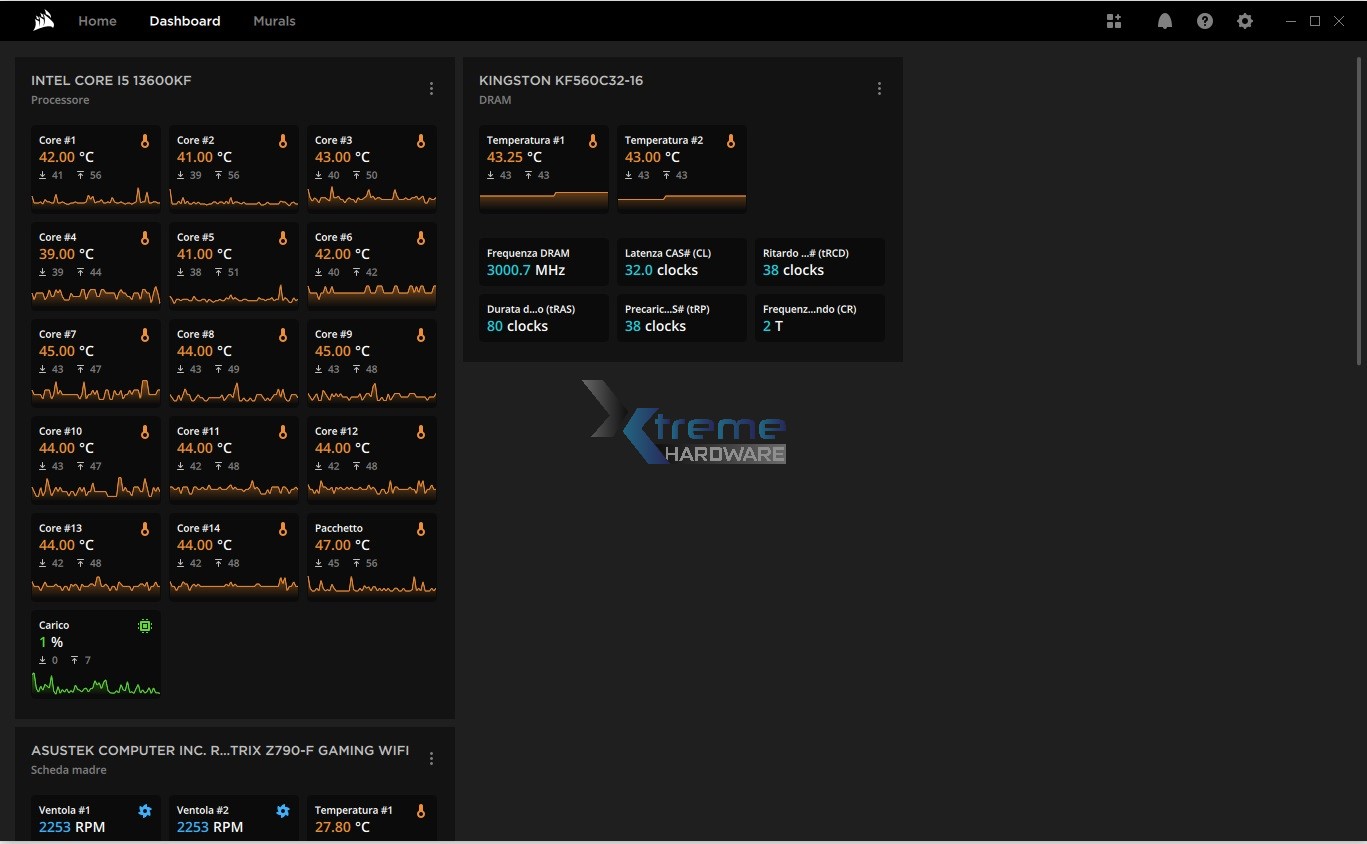Click the green CPU chip icon on Carico
The height and width of the screenshot is (844, 1367).
(145, 626)
